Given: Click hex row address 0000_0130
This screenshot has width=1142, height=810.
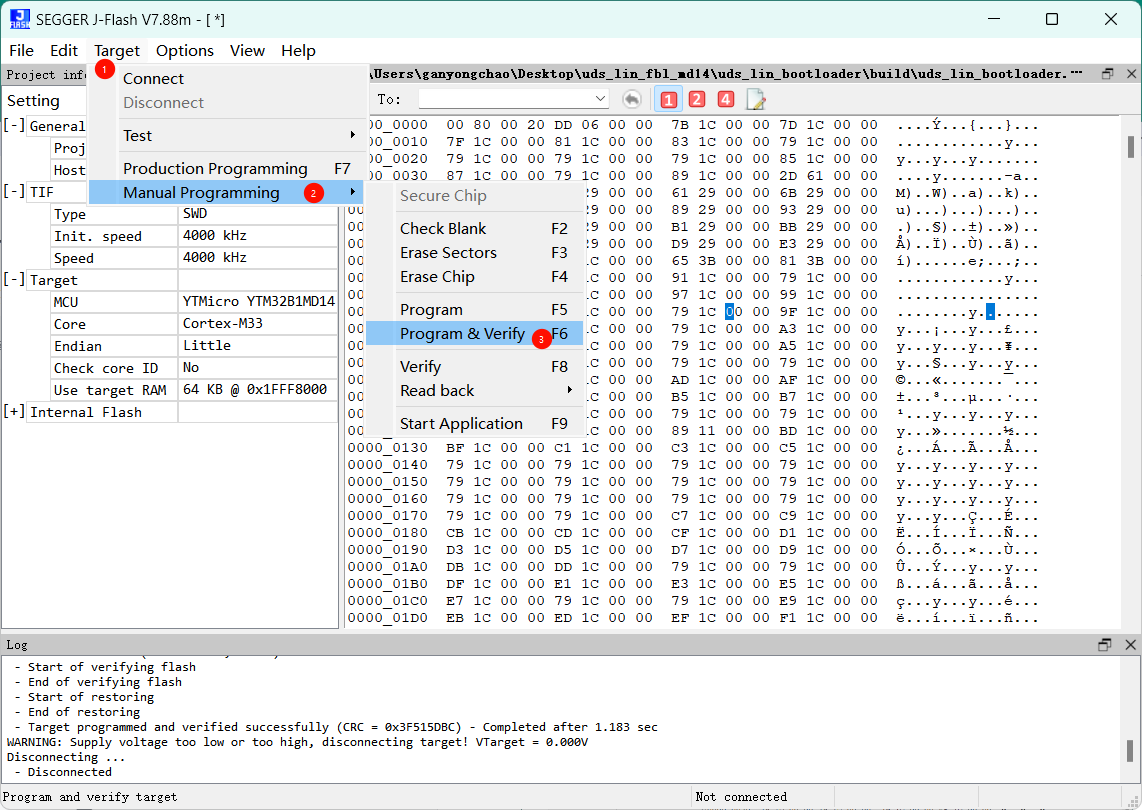Looking at the screenshot, I should tap(387, 448).
